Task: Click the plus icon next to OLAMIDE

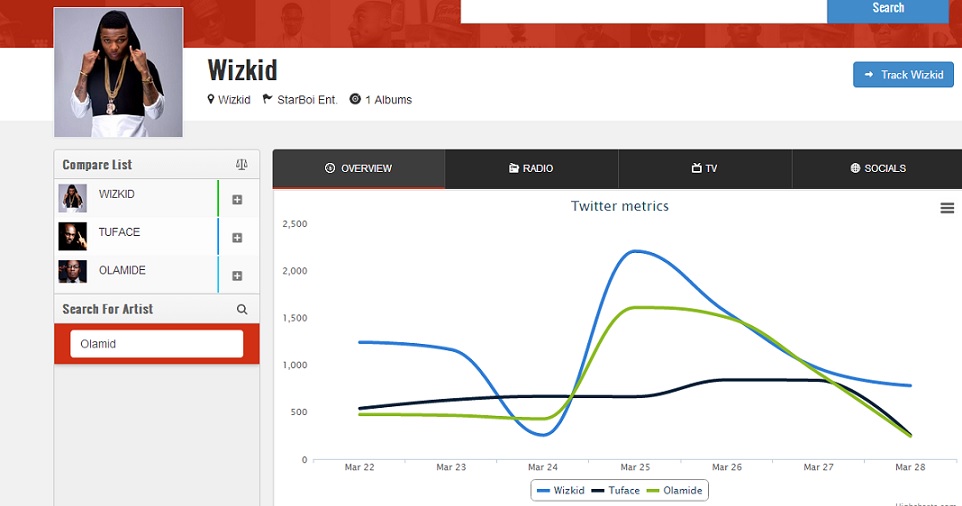Action: click(237, 276)
